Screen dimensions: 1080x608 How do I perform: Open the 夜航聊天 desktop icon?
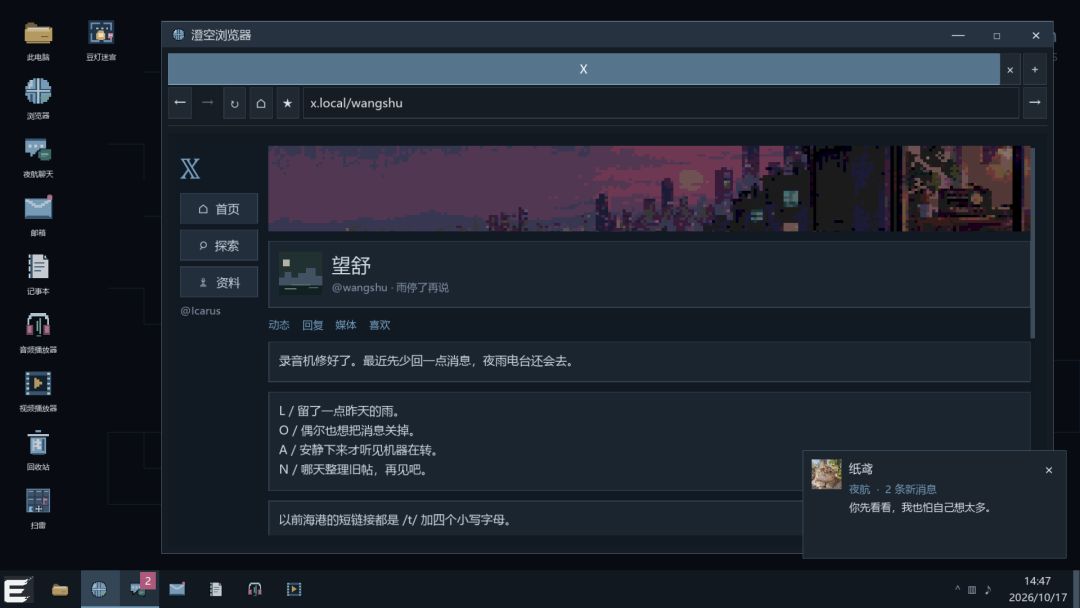[38, 158]
